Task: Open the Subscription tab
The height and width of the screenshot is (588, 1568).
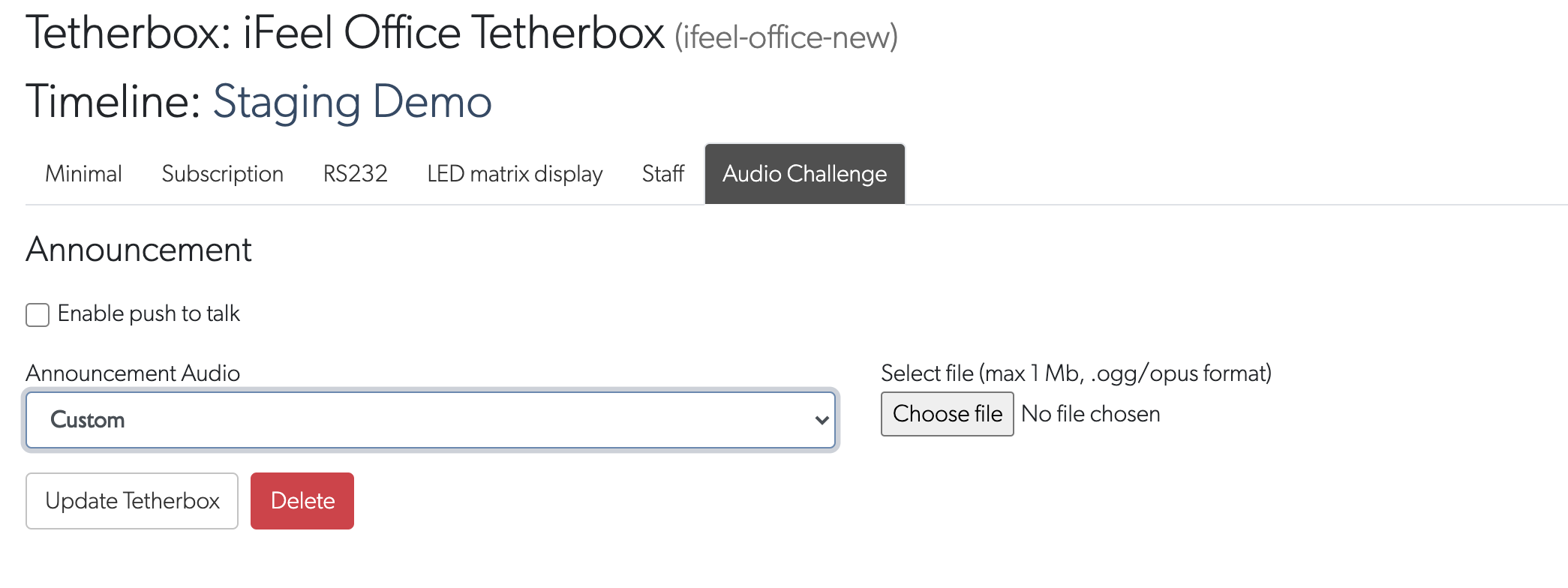Action: pos(222,173)
